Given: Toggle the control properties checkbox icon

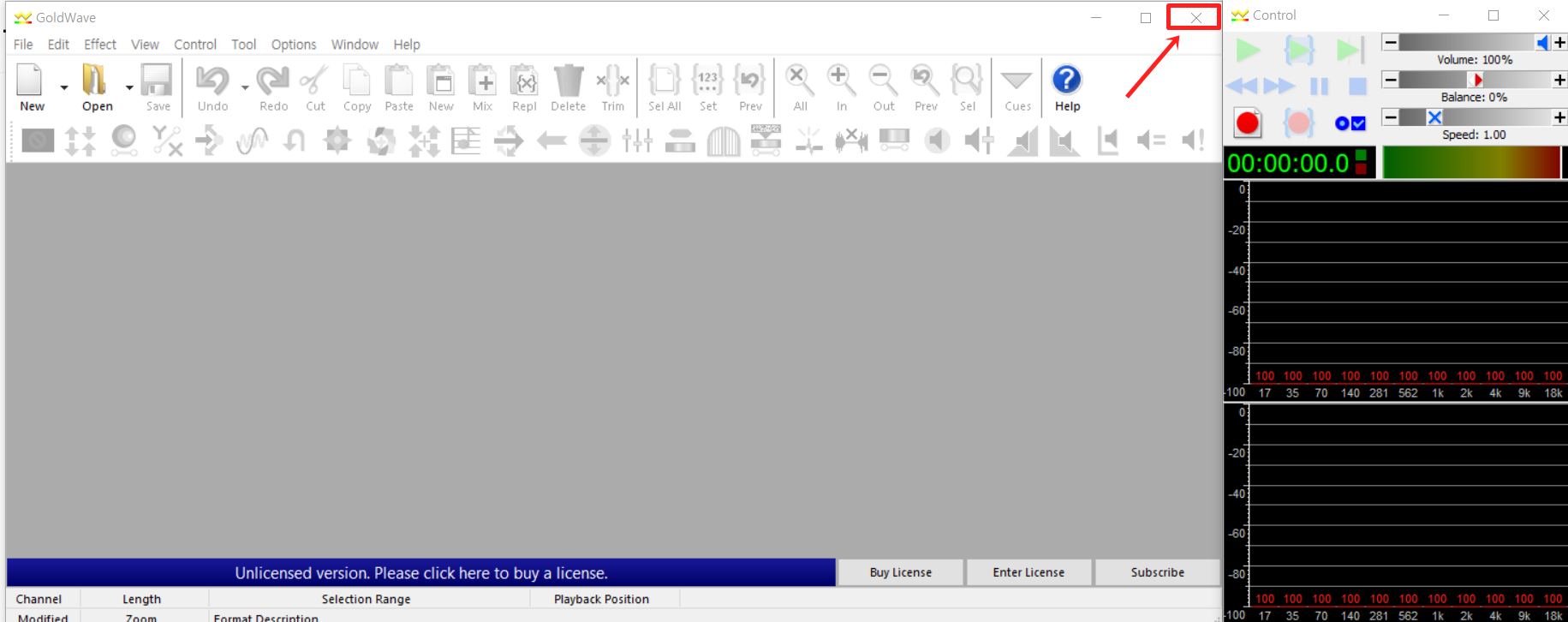Looking at the screenshot, I should coord(1350,123).
